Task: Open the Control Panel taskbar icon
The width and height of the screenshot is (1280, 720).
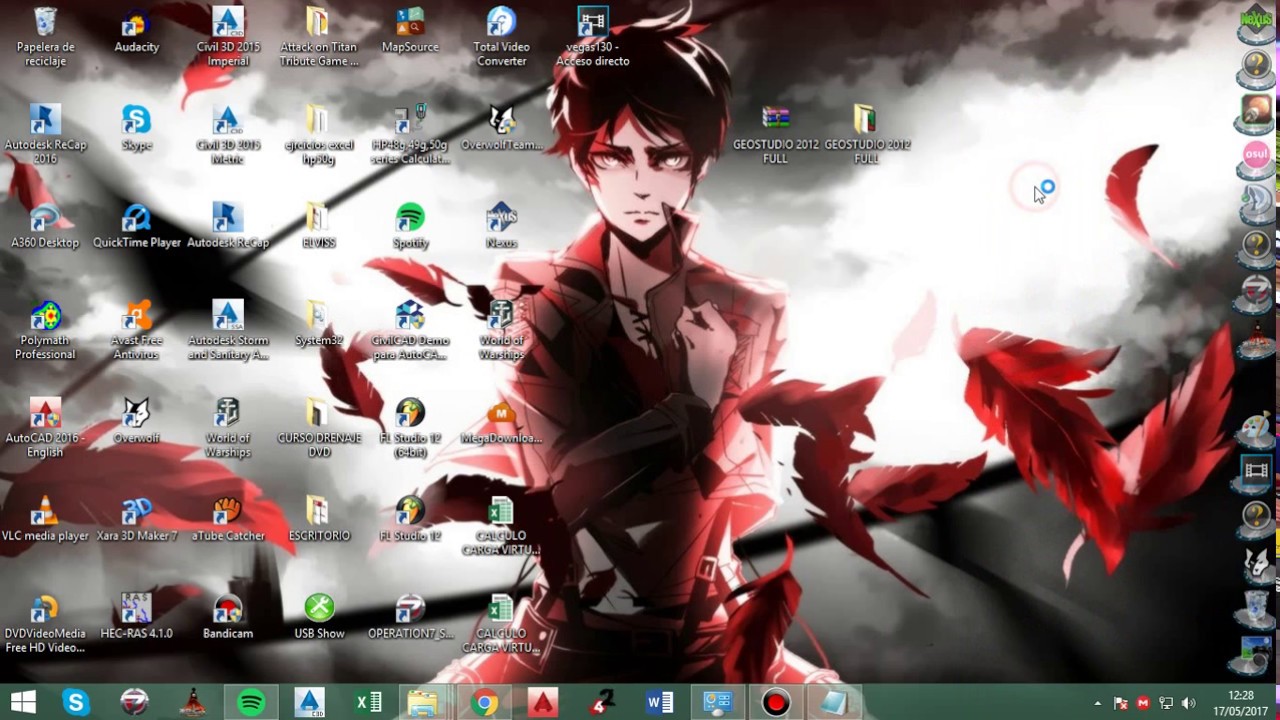Action: pos(718,702)
